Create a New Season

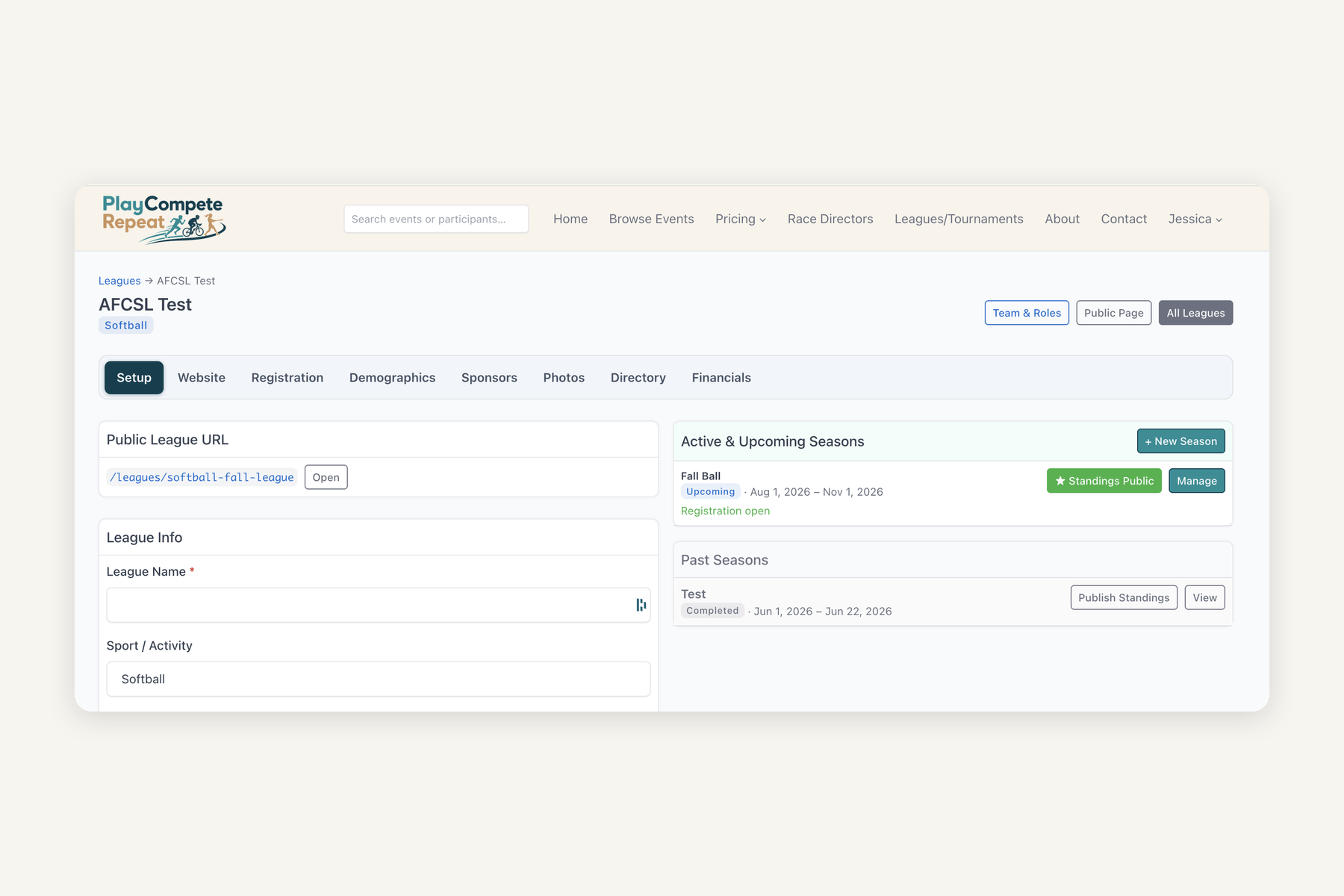coord(1180,441)
